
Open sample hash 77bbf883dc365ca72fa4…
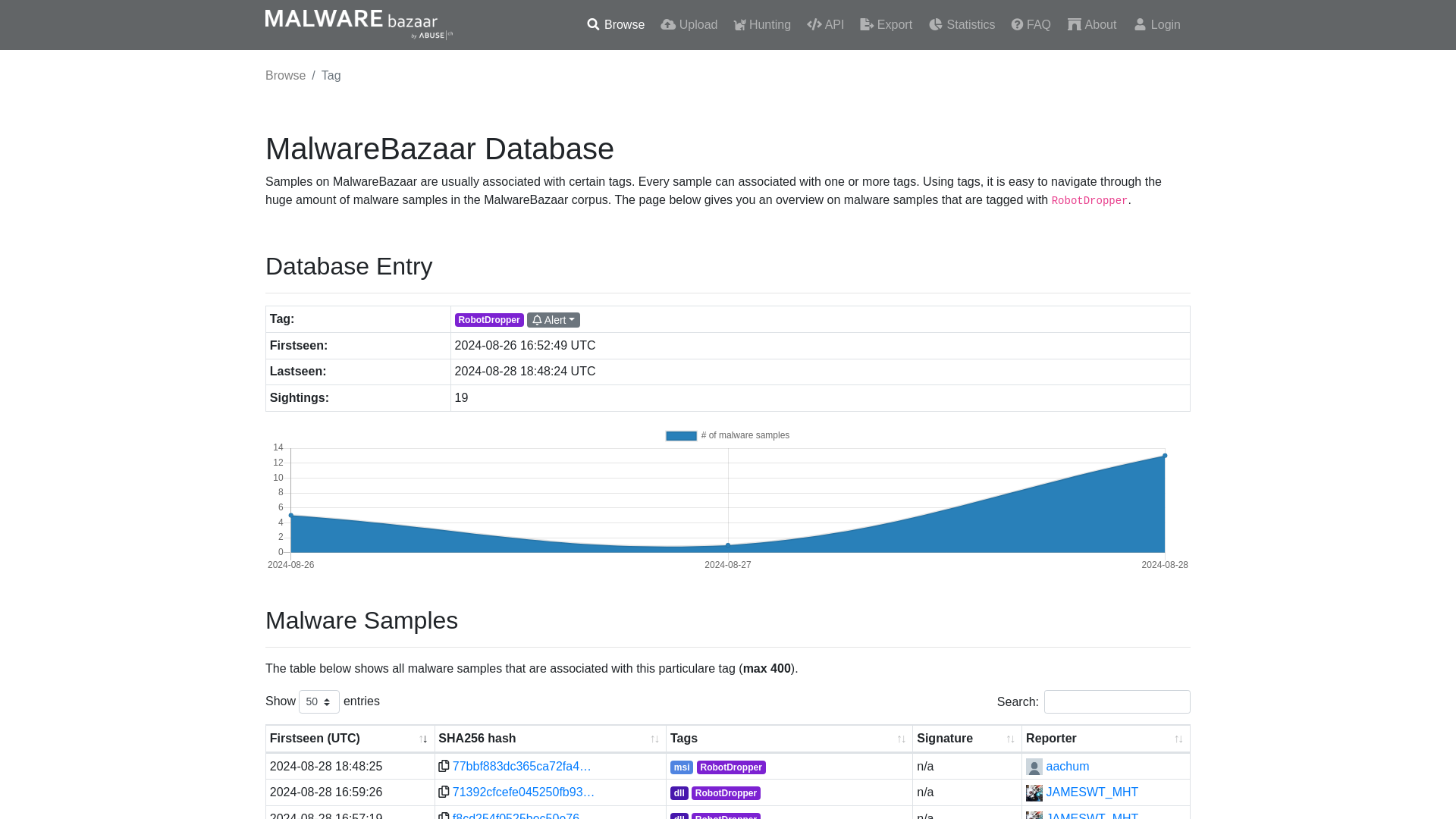[522, 766]
